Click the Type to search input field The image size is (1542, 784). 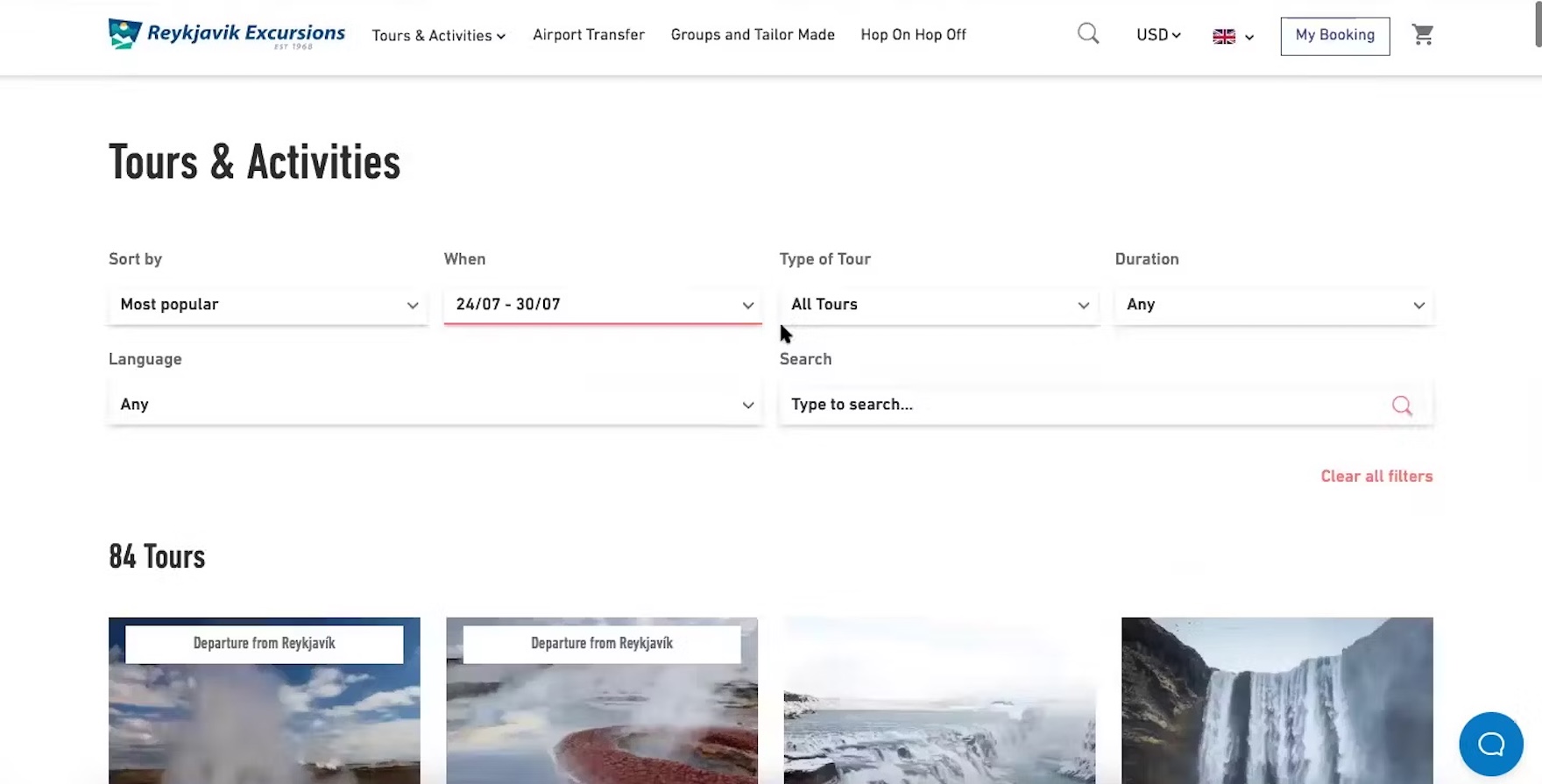coord(1078,405)
